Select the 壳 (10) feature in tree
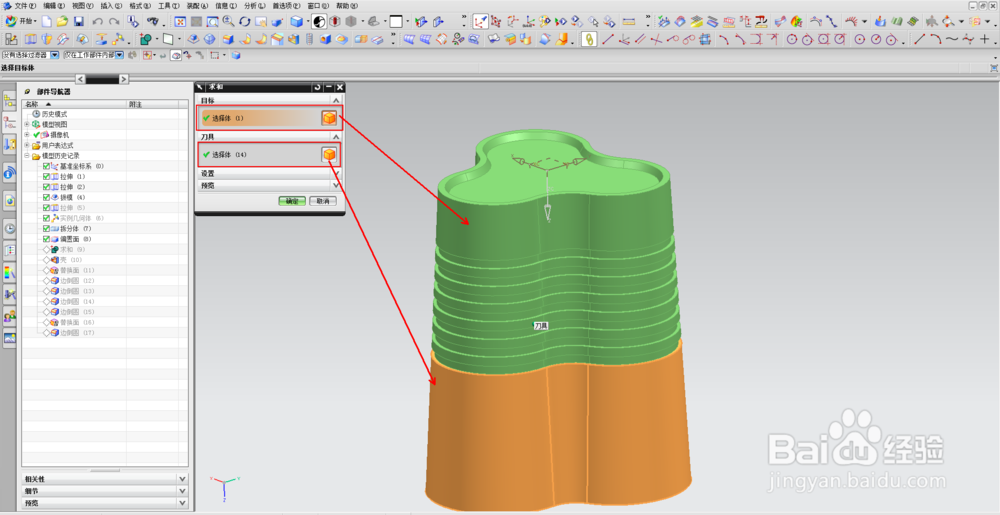Viewport: 1000px width, 515px height. click(71, 259)
